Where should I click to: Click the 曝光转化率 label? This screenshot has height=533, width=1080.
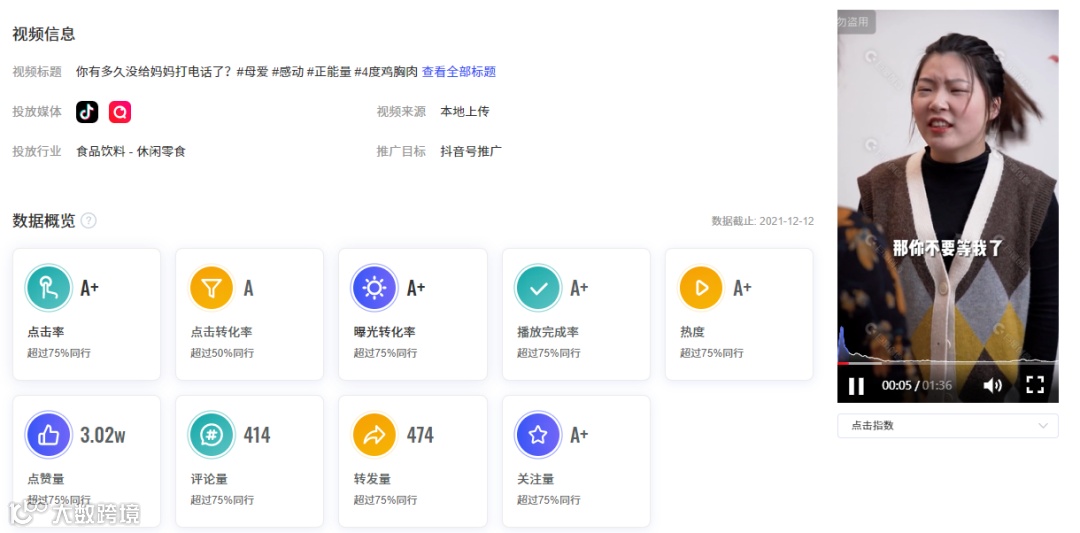click(x=385, y=332)
